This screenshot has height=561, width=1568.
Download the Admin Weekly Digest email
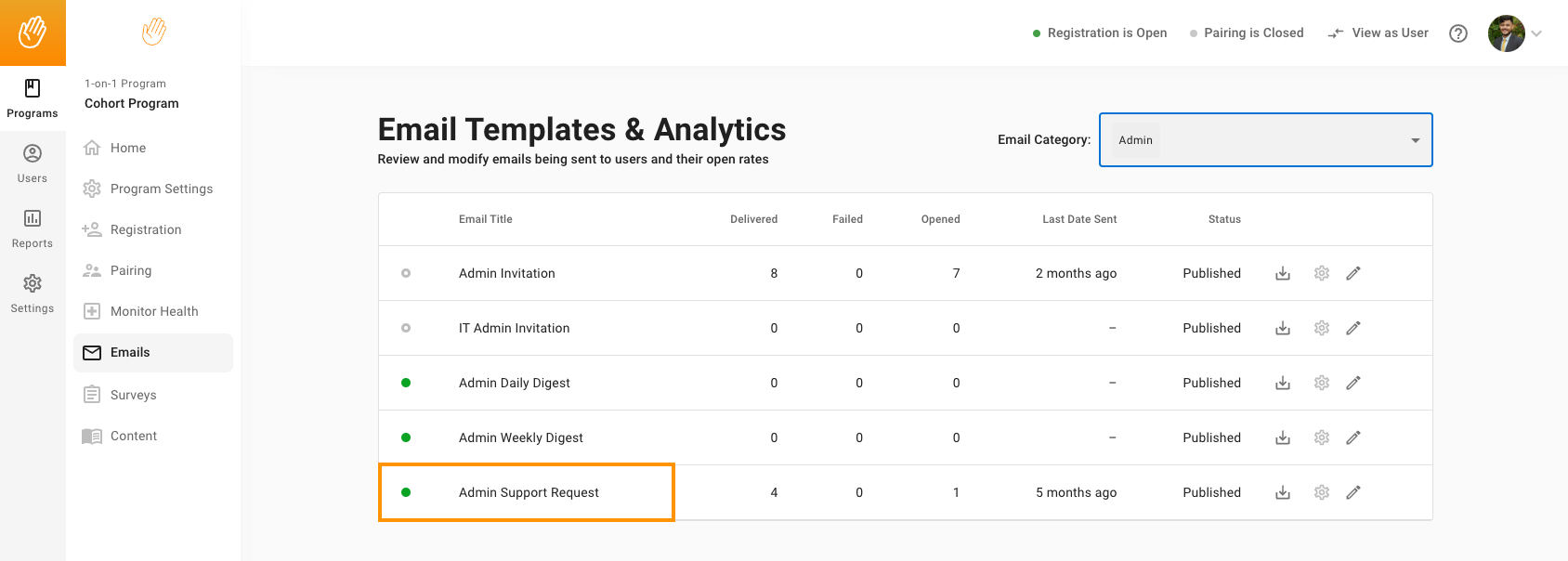pos(1283,437)
